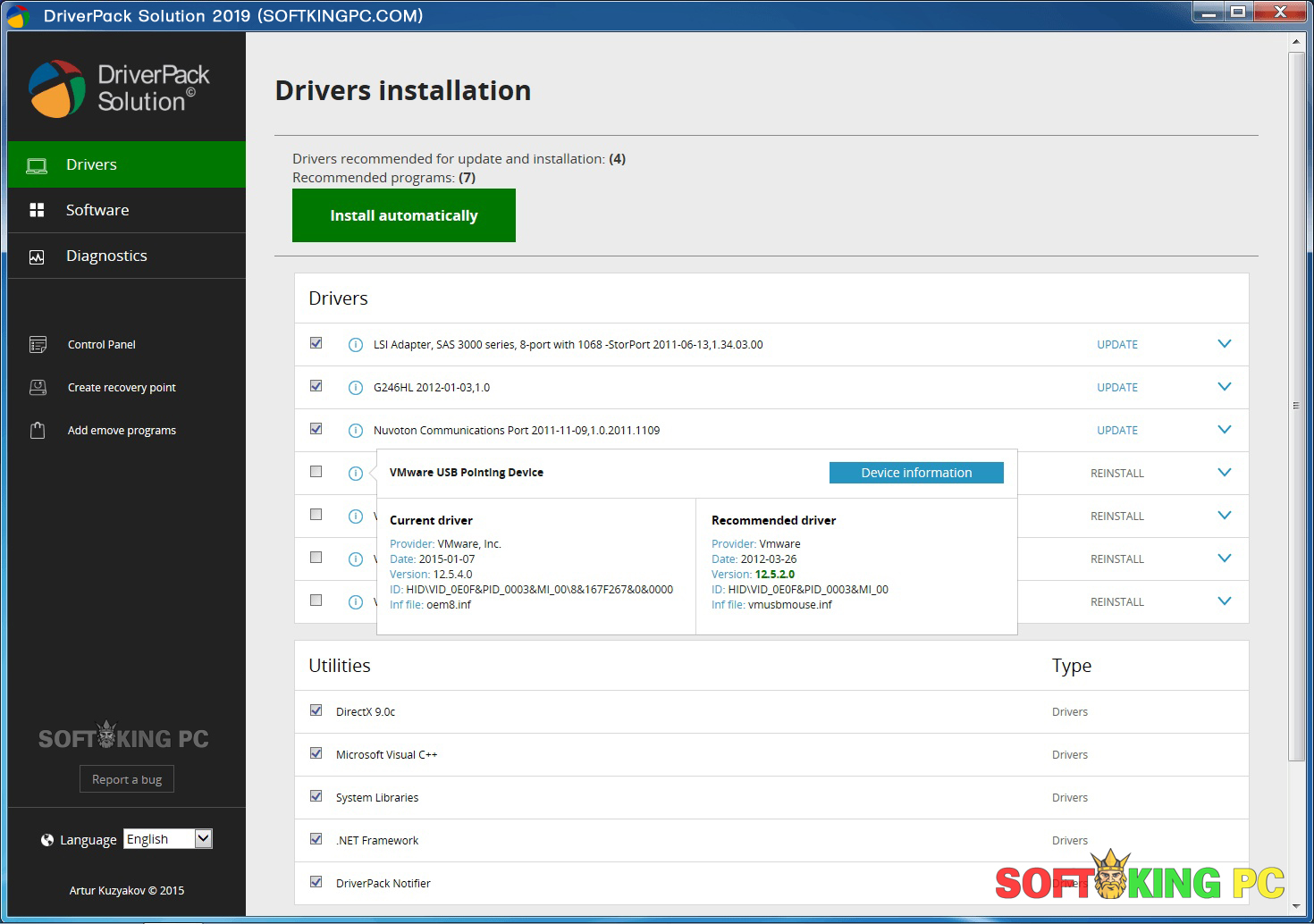This screenshot has width=1314, height=924.
Task: Click the Add emove programs icon
Action: click(38, 430)
